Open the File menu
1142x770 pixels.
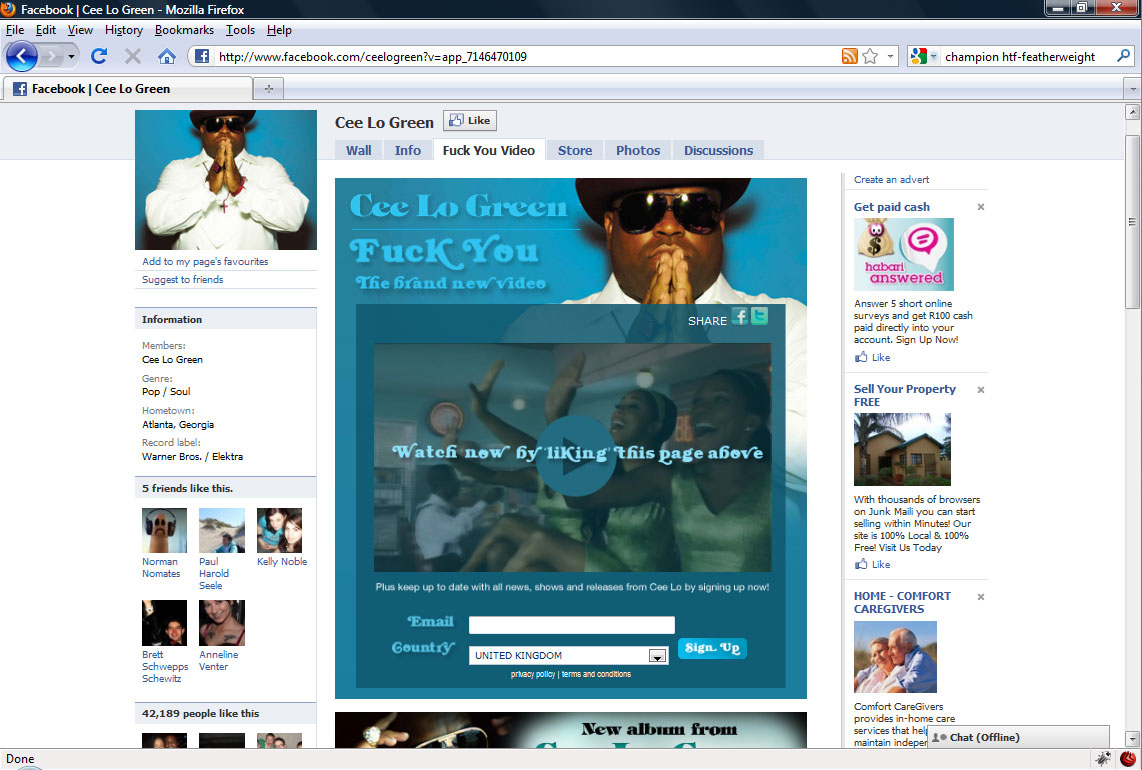(x=15, y=30)
